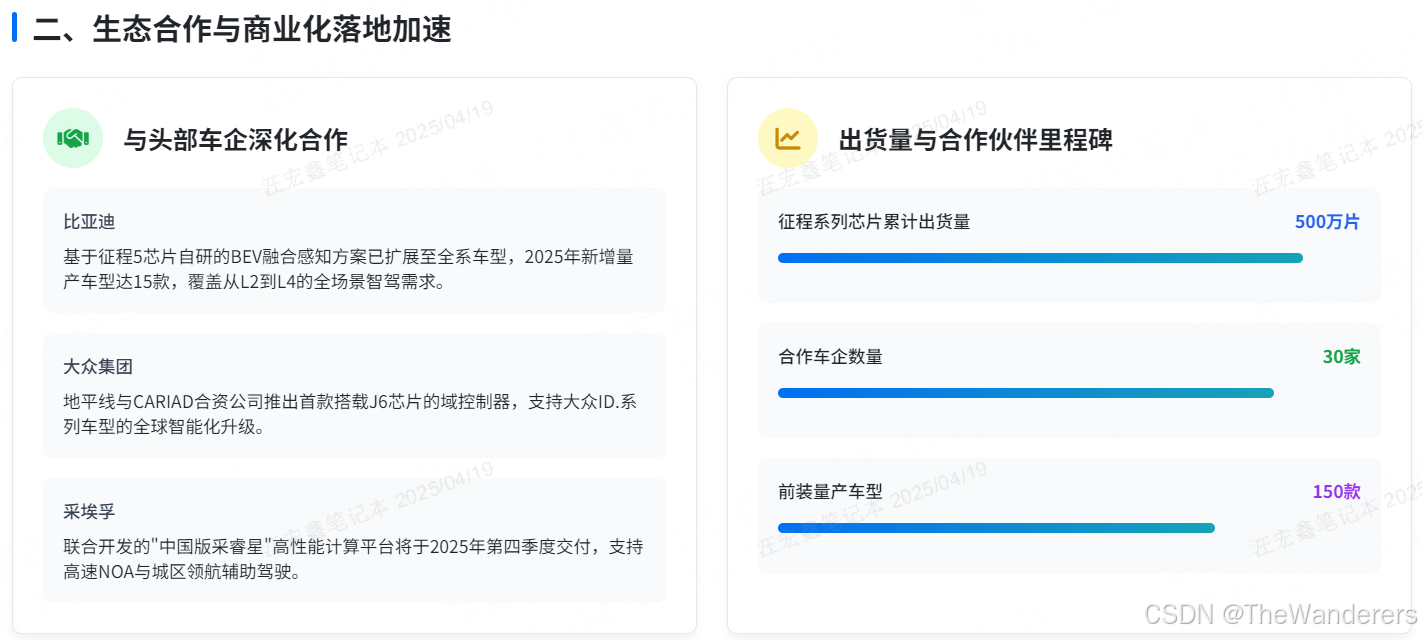Click the 500万片 value link
The height and width of the screenshot is (640, 1422).
pyautogui.click(x=1327, y=222)
